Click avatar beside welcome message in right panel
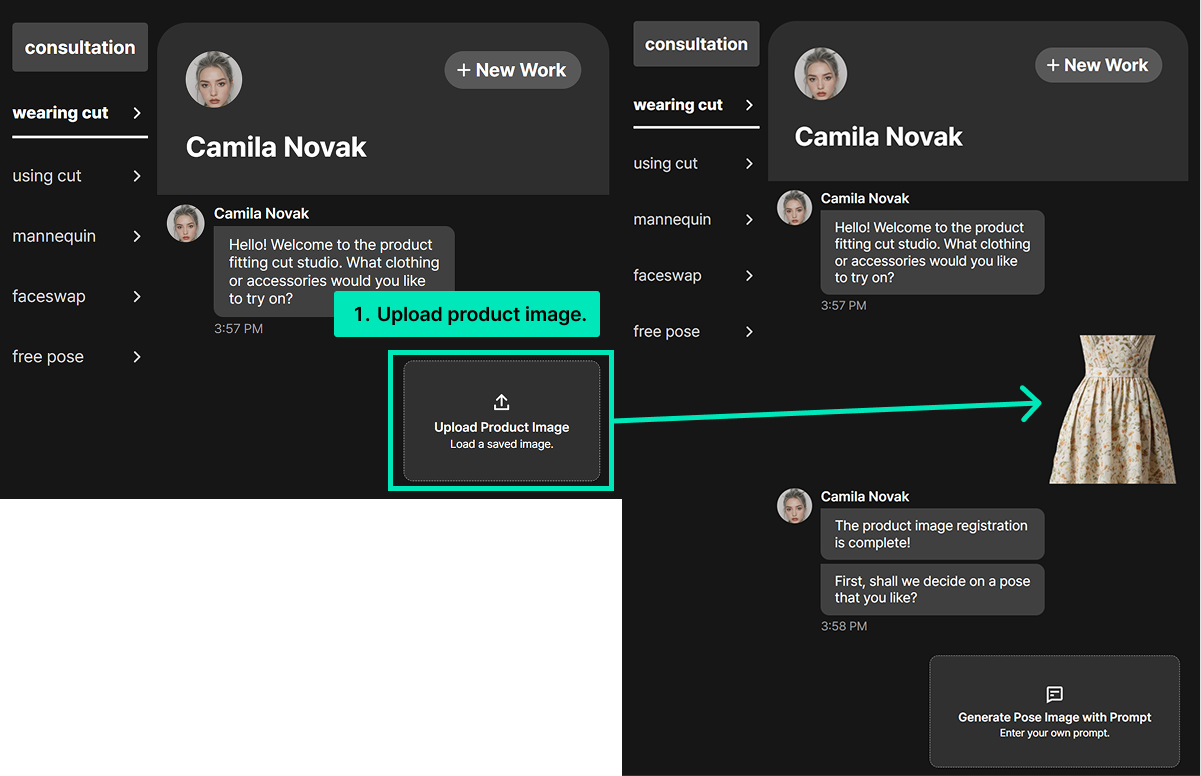Viewport: 1201px width, 776px height. tap(794, 207)
